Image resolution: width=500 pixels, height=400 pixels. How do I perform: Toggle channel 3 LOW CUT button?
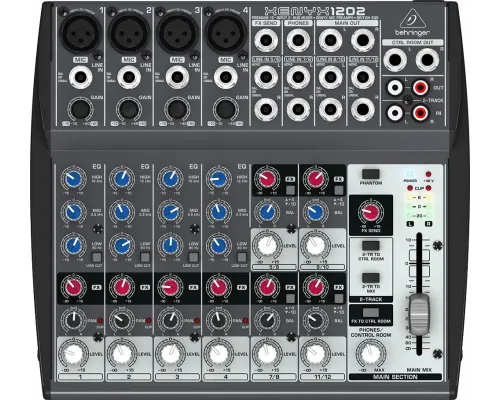coord(193,257)
